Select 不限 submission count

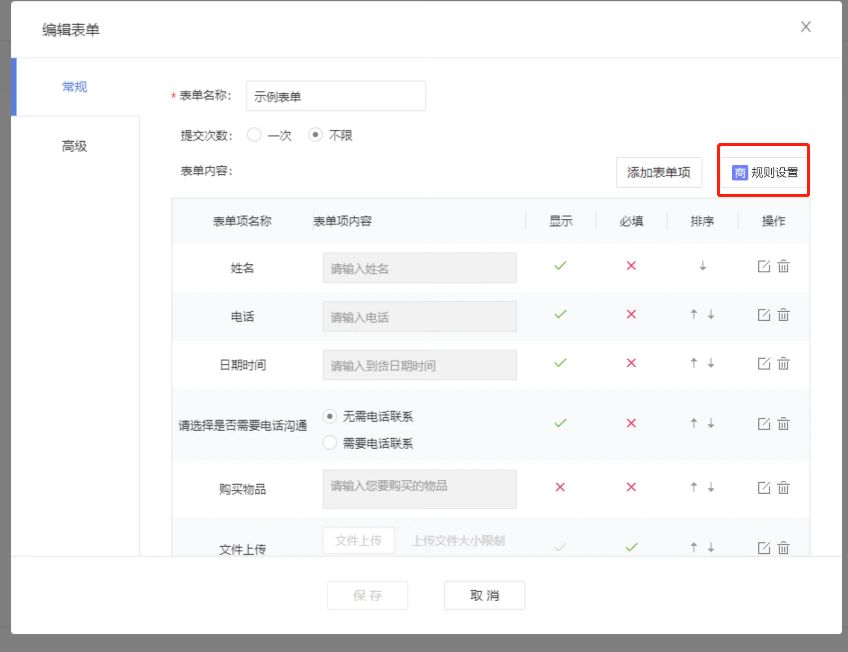pyautogui.click(x=315, y=135)
